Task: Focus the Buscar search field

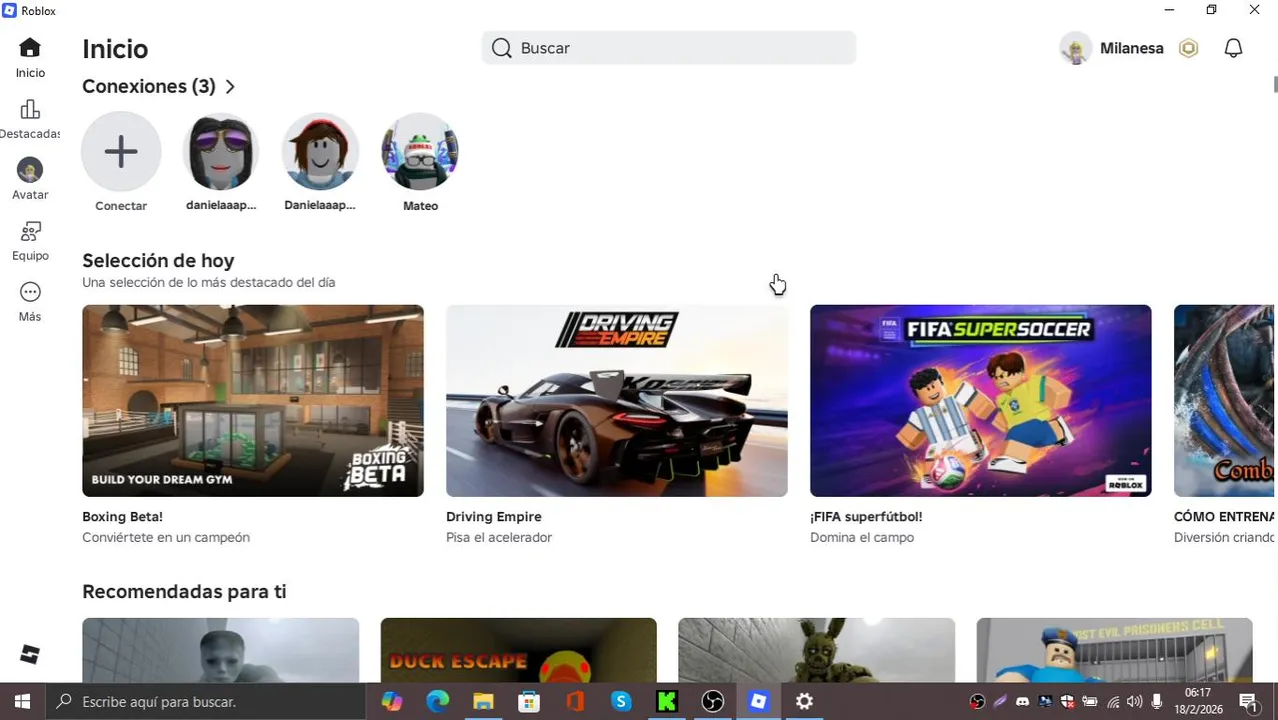Action: tap(668, 48)
